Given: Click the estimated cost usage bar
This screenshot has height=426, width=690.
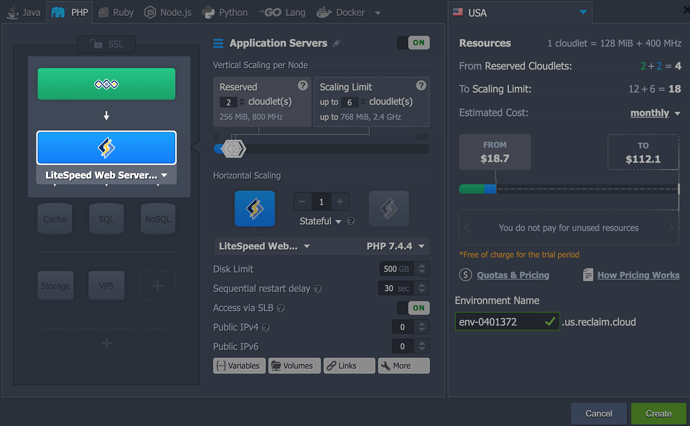Looking at the screenshot, I should (569, 189).
